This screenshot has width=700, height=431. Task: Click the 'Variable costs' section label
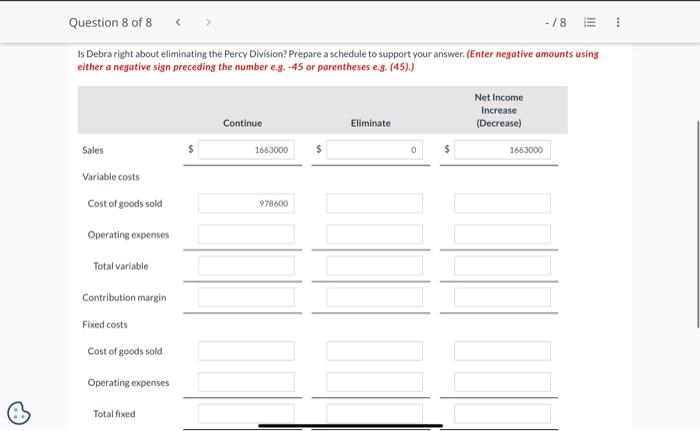click(111, 177)
